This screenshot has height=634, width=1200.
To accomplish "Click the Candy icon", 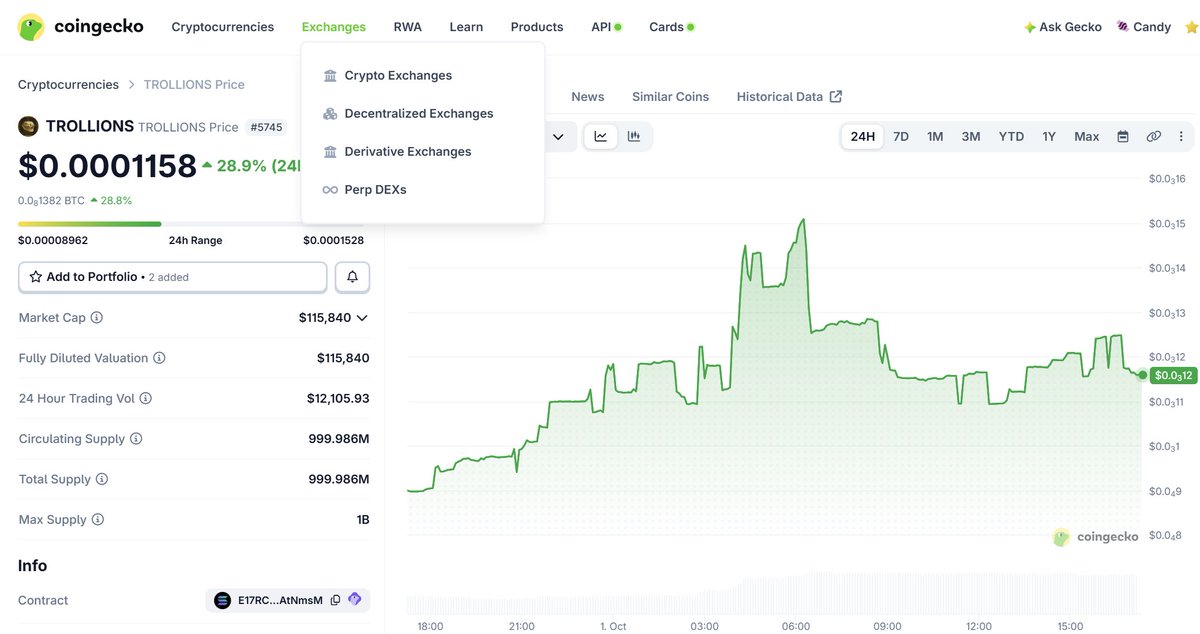I will pyautogui.click(x=1123, y=27).
